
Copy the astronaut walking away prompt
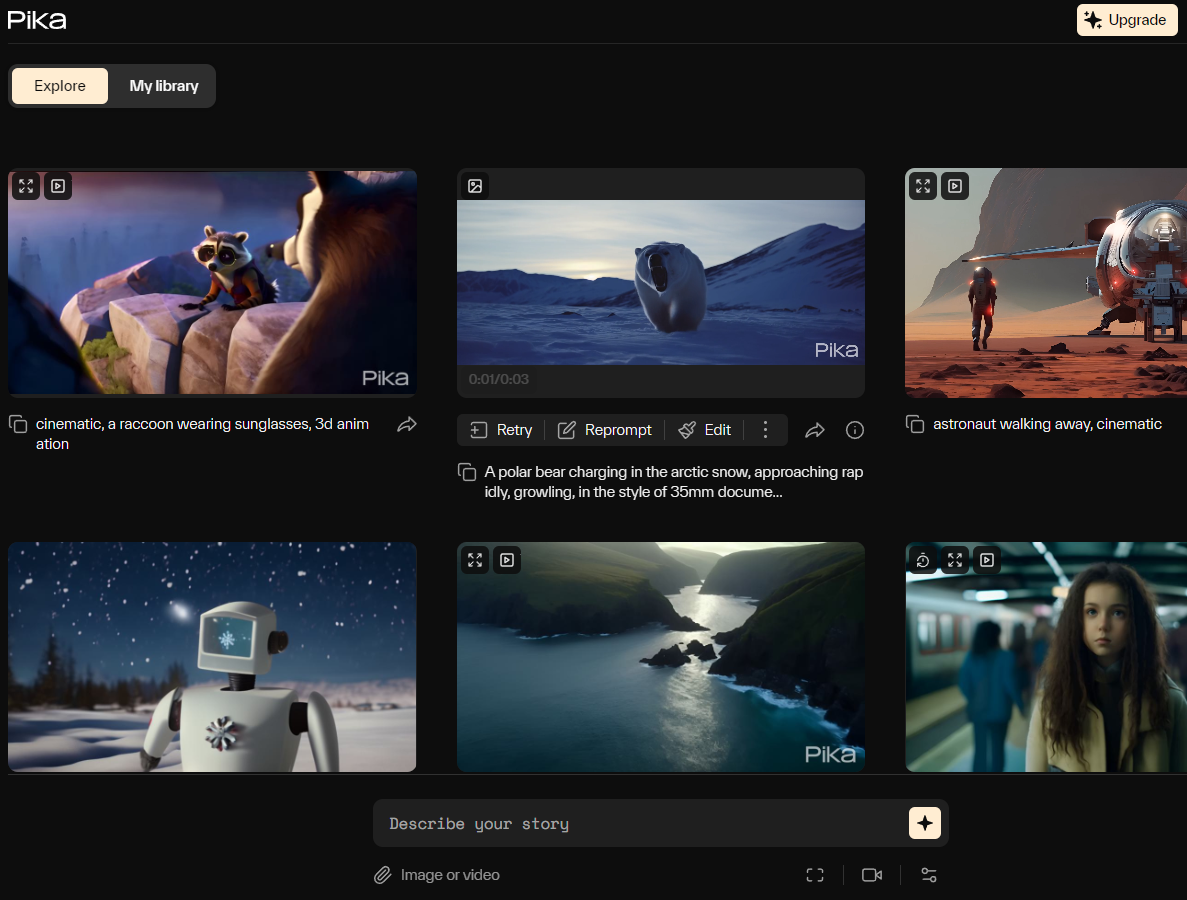point(915,425)
